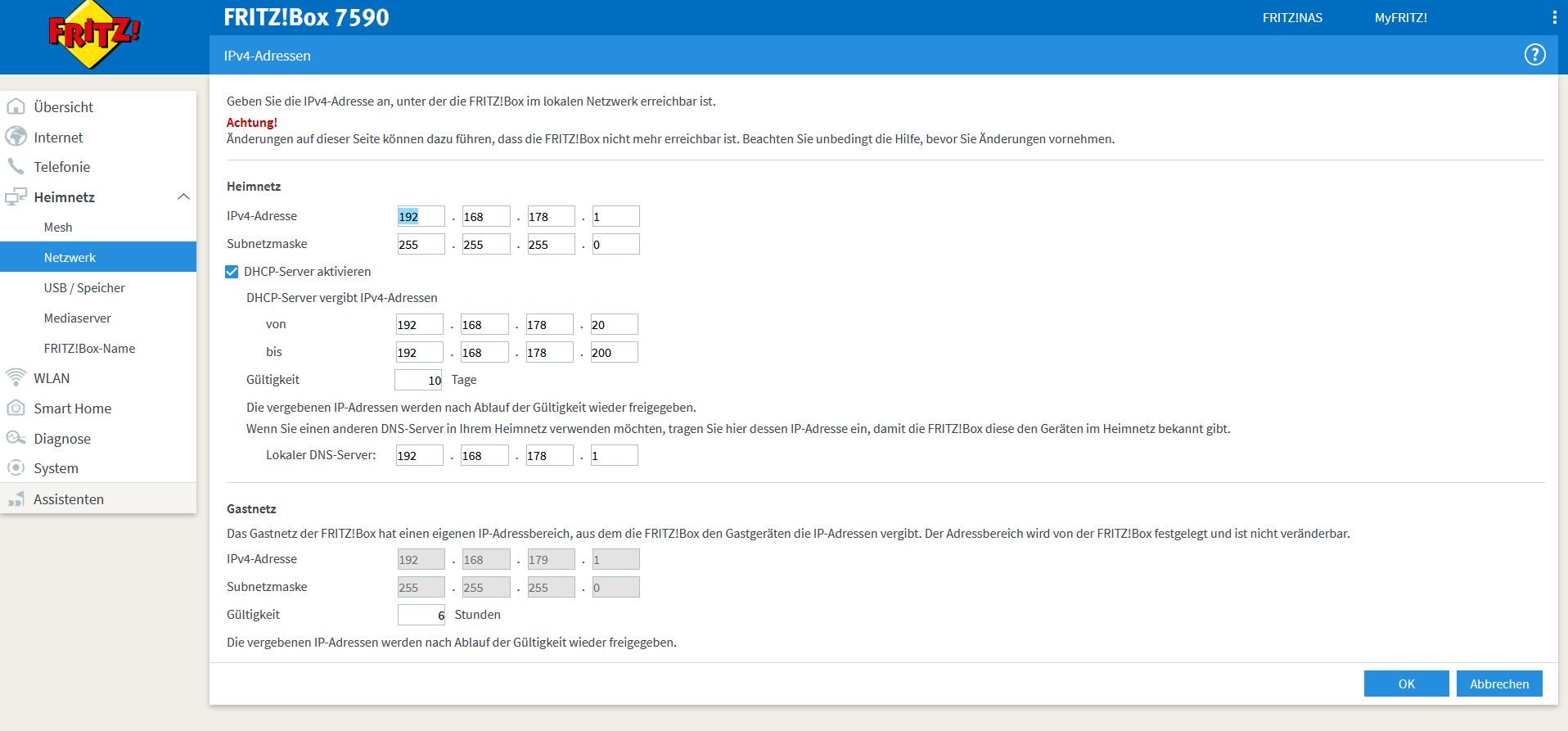Open Assistenten menu entry
1568x731 pixels.
(69, 499)
